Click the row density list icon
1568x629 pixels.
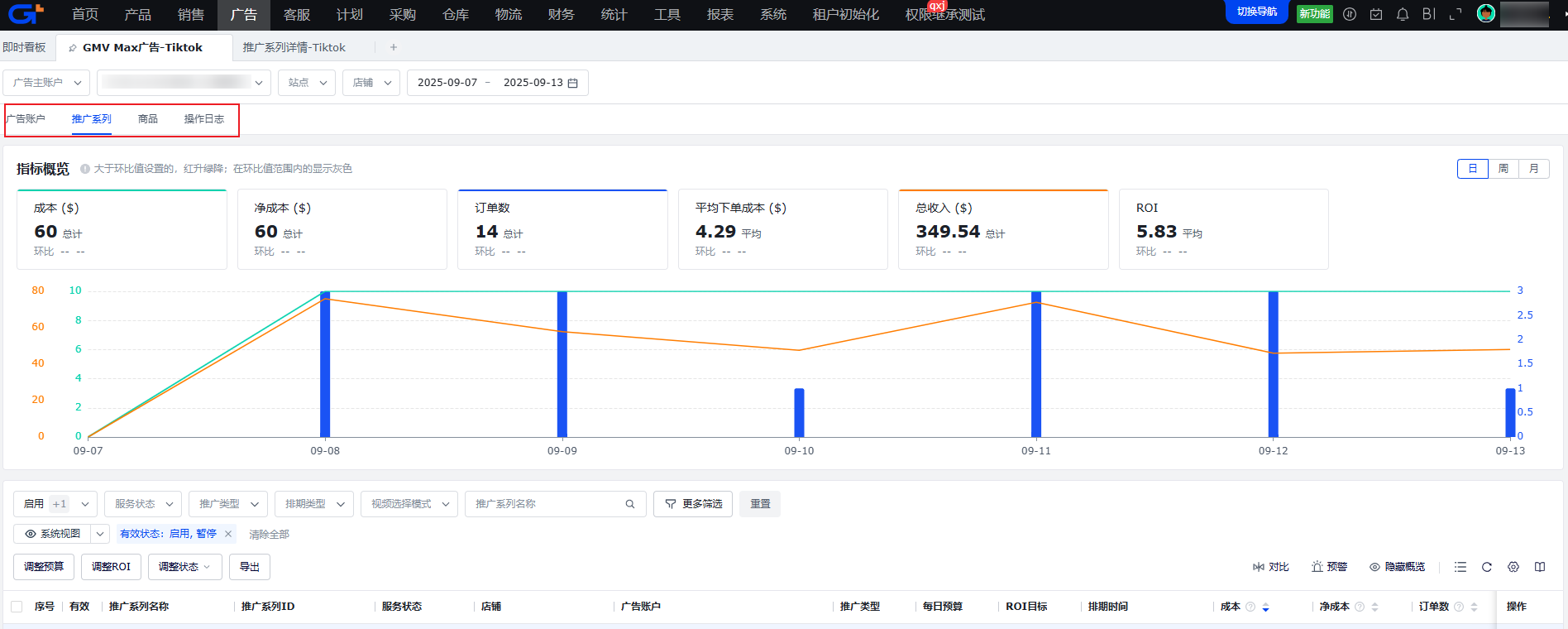[1460, 567]
